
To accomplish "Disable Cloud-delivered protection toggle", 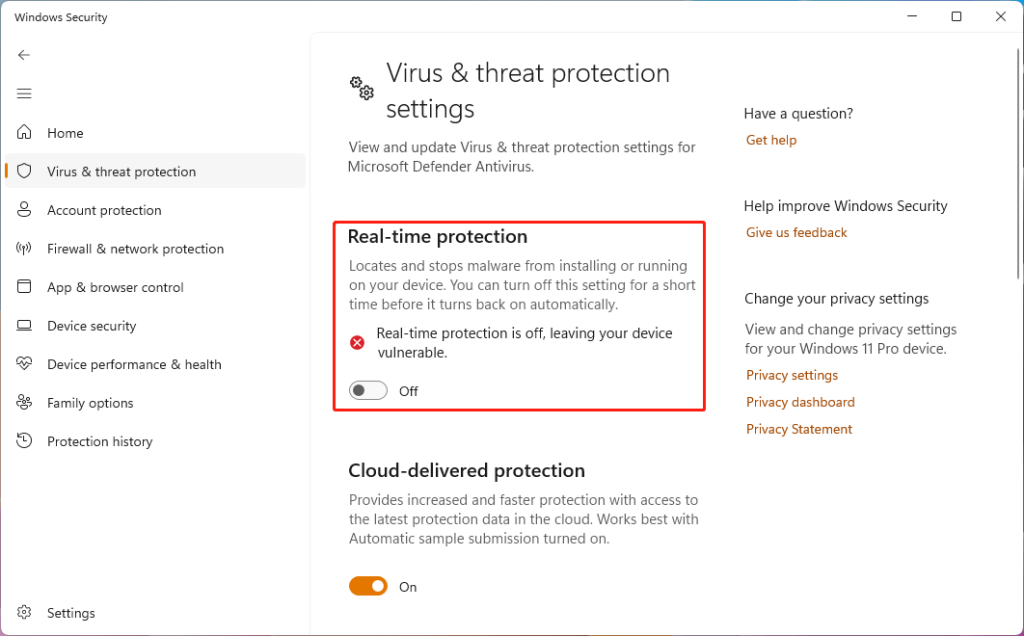I will point(368,587).
